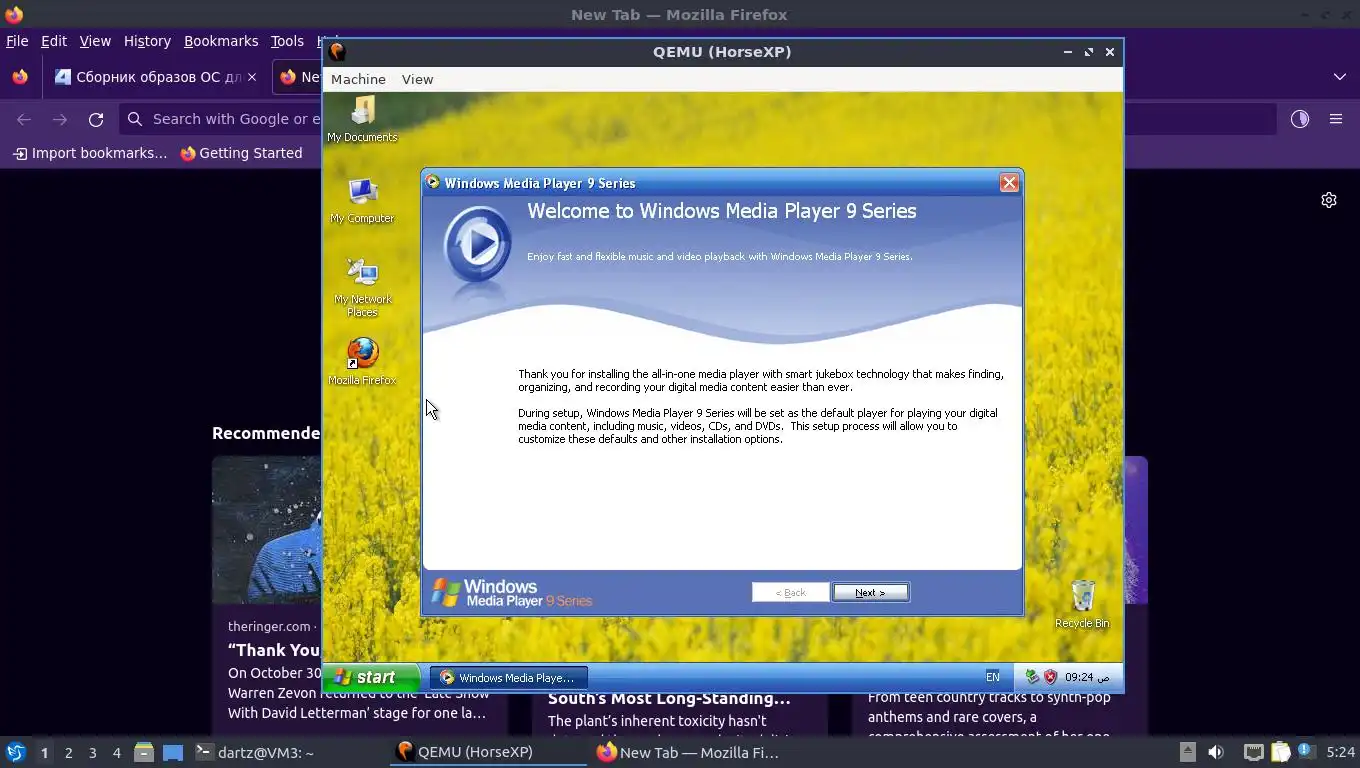Screen dimensions: 1360x768
Task: Open the "Thank You" article headline
Action: tap(274, 650)
